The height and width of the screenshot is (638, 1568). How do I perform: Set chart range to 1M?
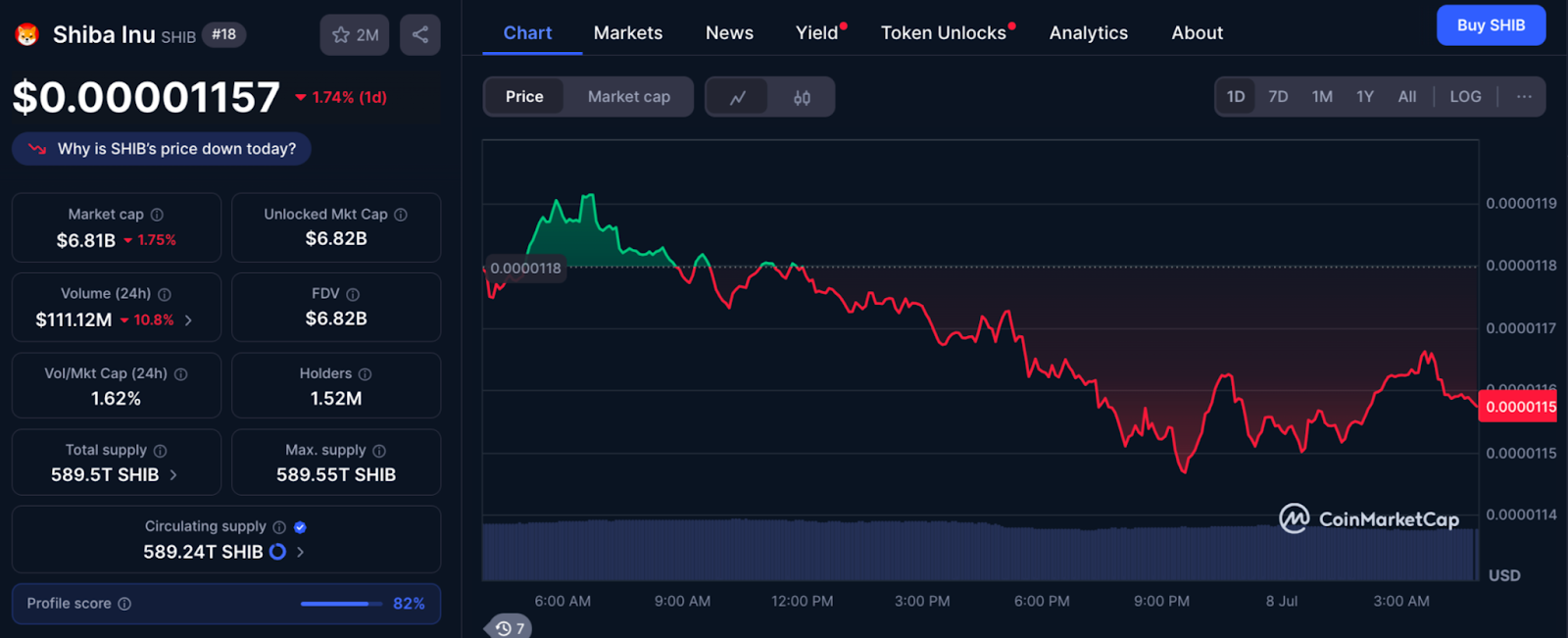click(1322, 96)
